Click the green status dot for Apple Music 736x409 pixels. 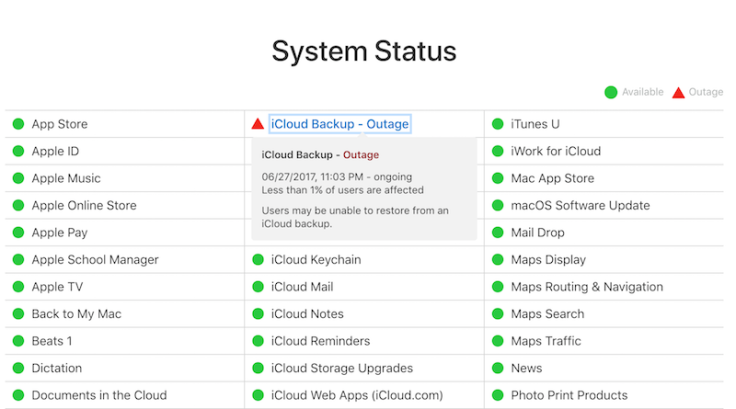18,178
